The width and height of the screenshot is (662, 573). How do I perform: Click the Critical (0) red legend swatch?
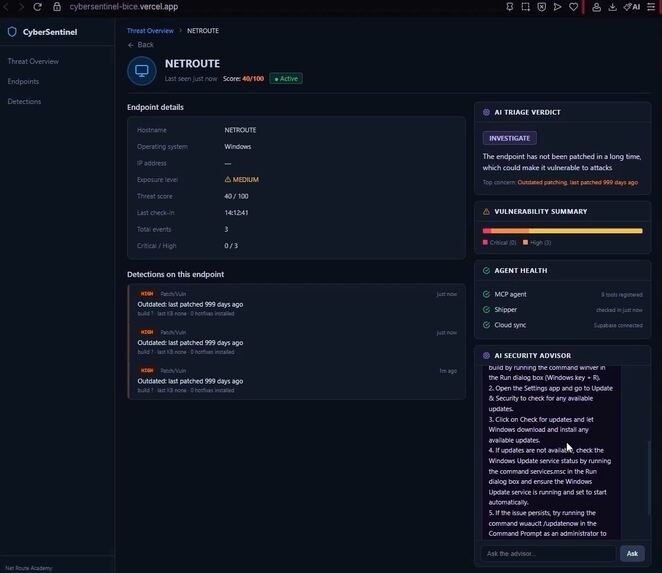click(x=486, y=242)
